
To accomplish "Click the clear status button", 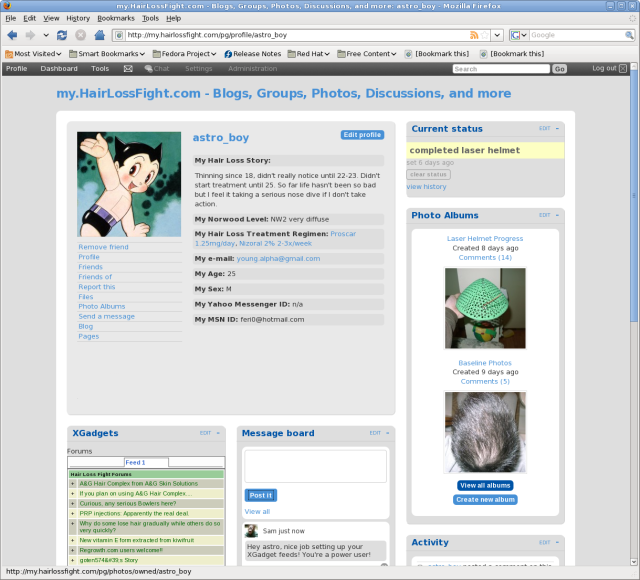I will click(x=429, y=174).
